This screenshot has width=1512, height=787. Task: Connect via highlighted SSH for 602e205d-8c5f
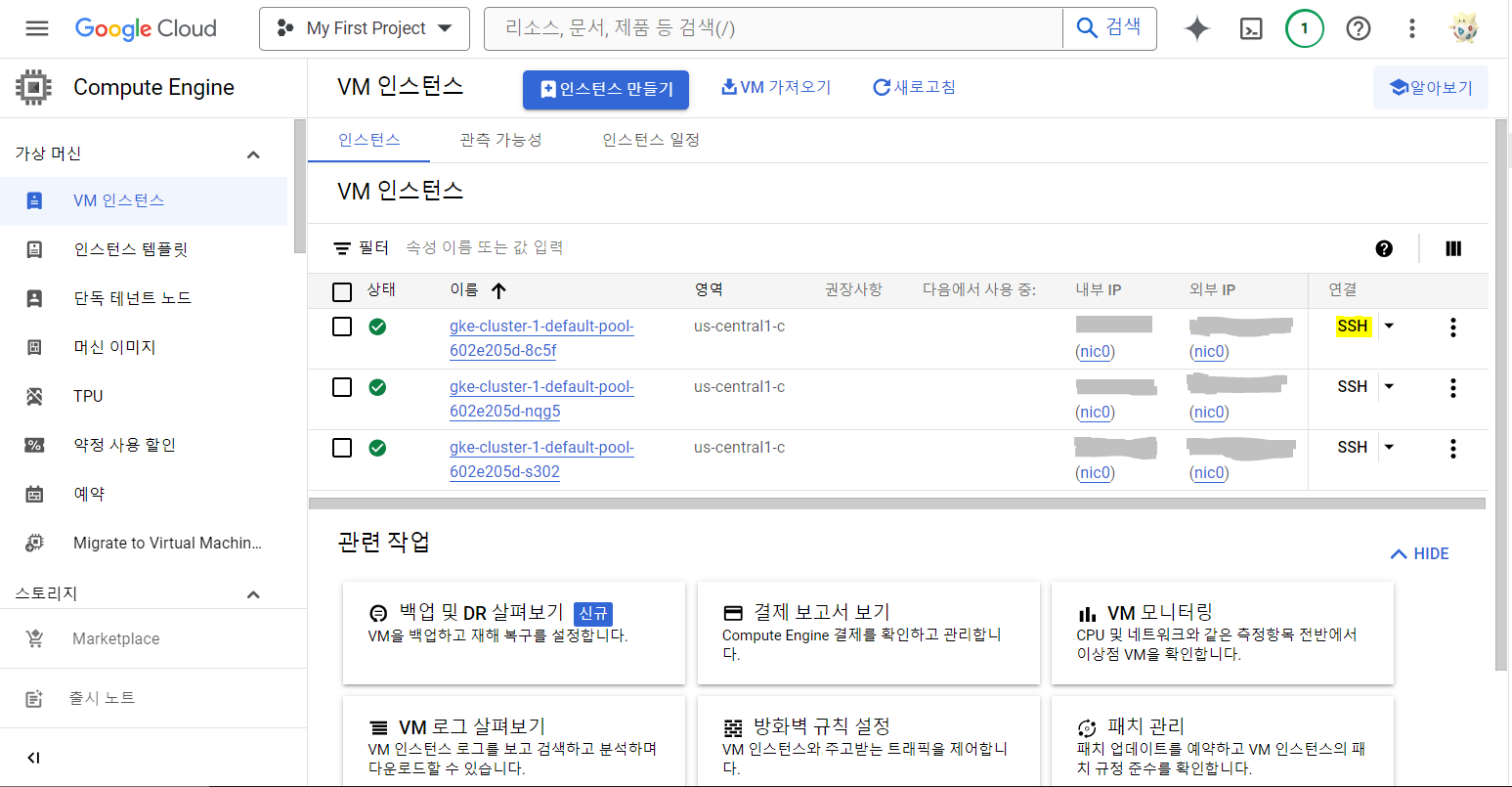click(x=1353, y=327)
